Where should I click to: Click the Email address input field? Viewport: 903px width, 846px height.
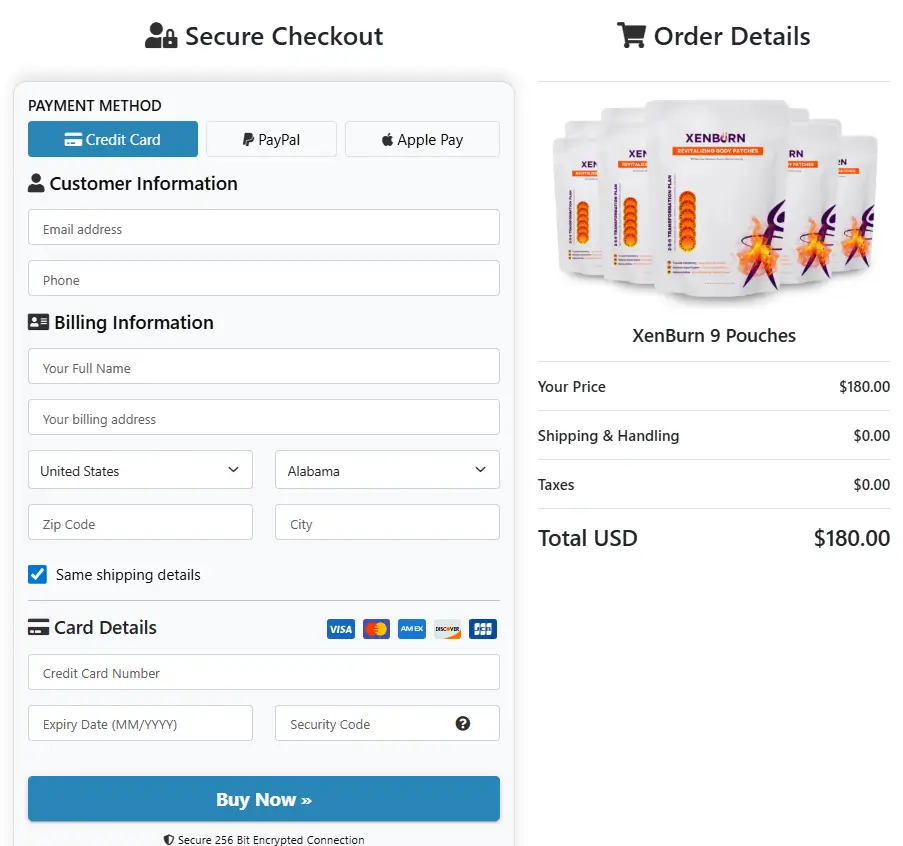tap(263, 228)
